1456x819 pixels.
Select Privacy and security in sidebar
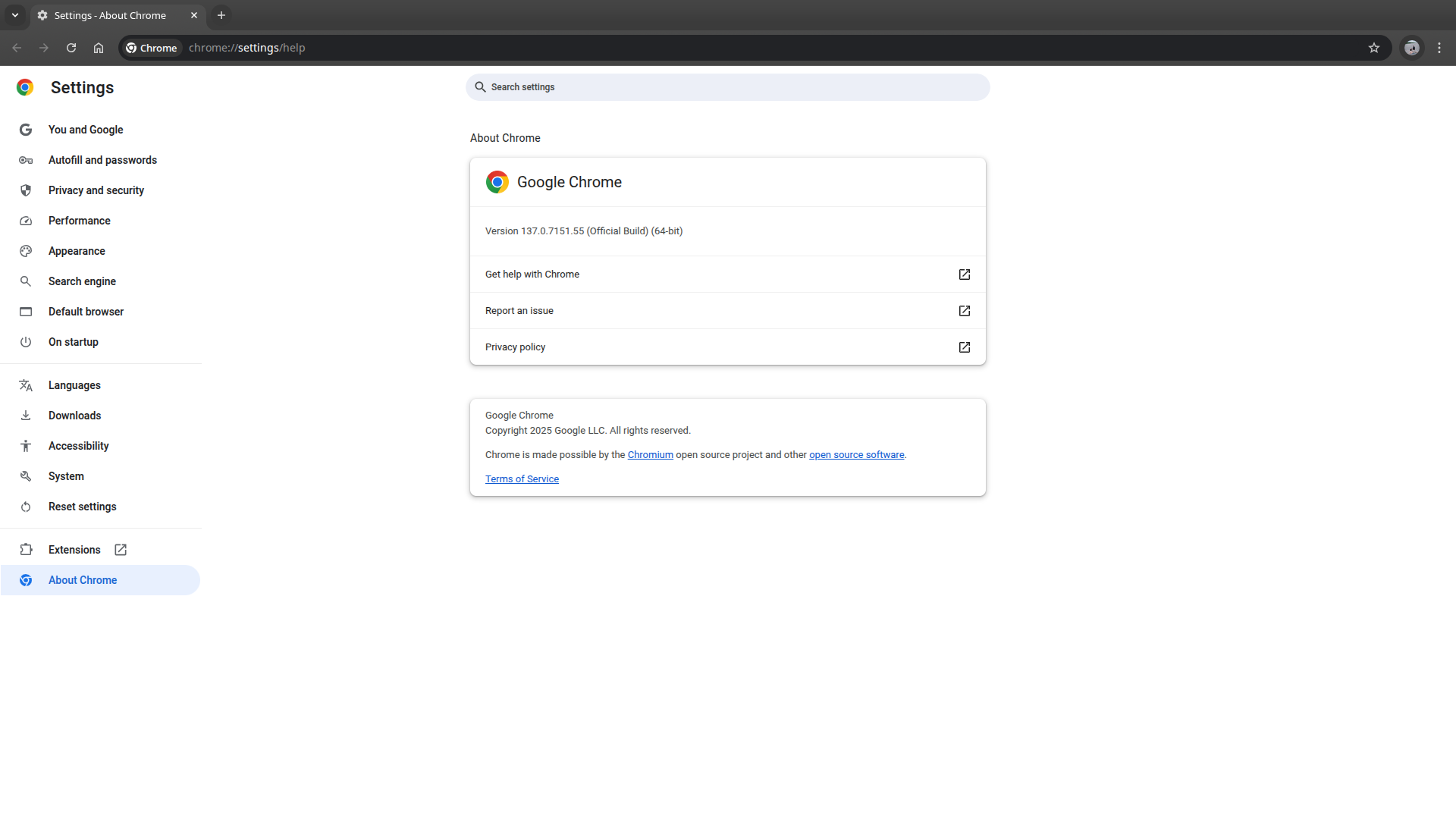96,190
